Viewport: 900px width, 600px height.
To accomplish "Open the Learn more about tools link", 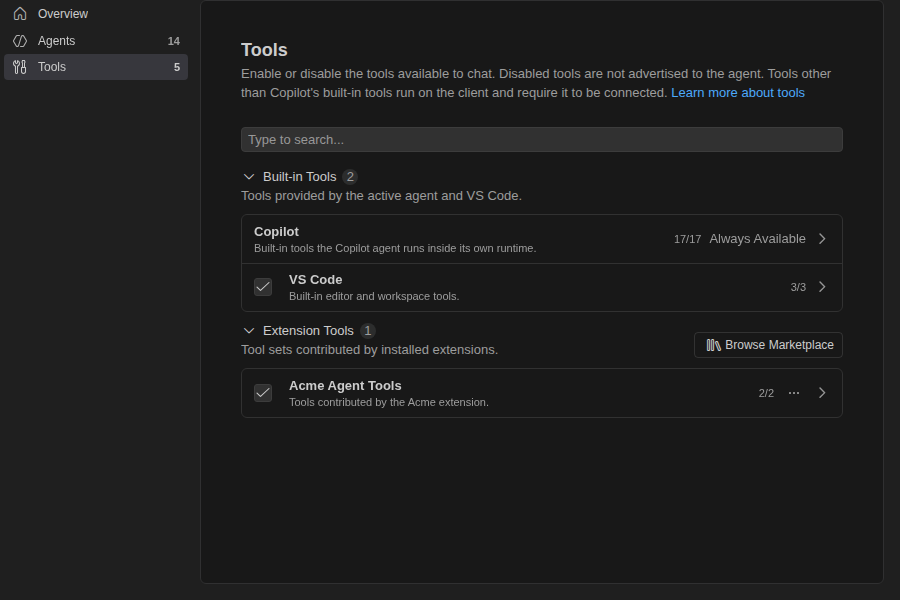I will click(738, 93).
